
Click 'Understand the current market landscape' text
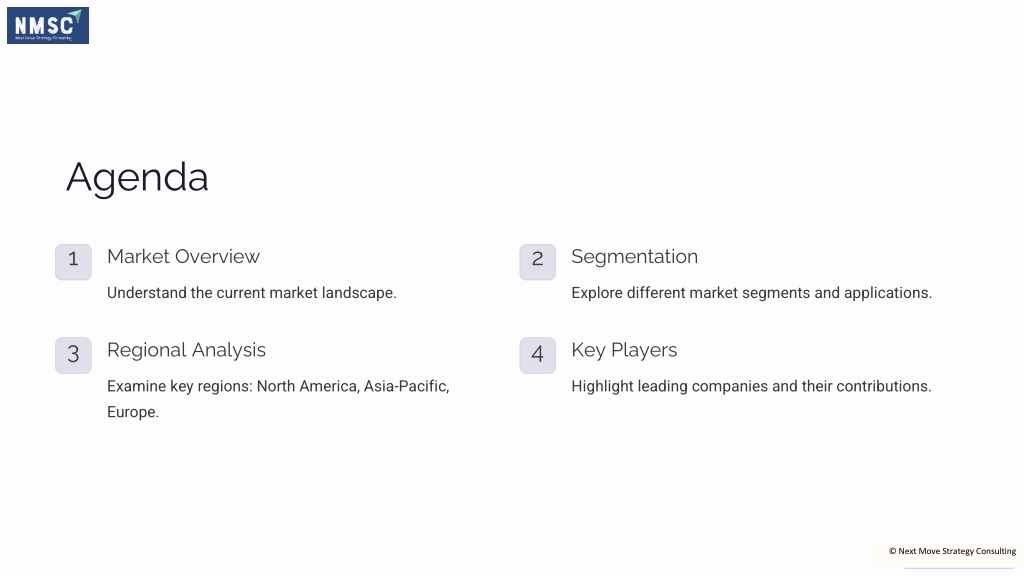[x=251, y=293]
